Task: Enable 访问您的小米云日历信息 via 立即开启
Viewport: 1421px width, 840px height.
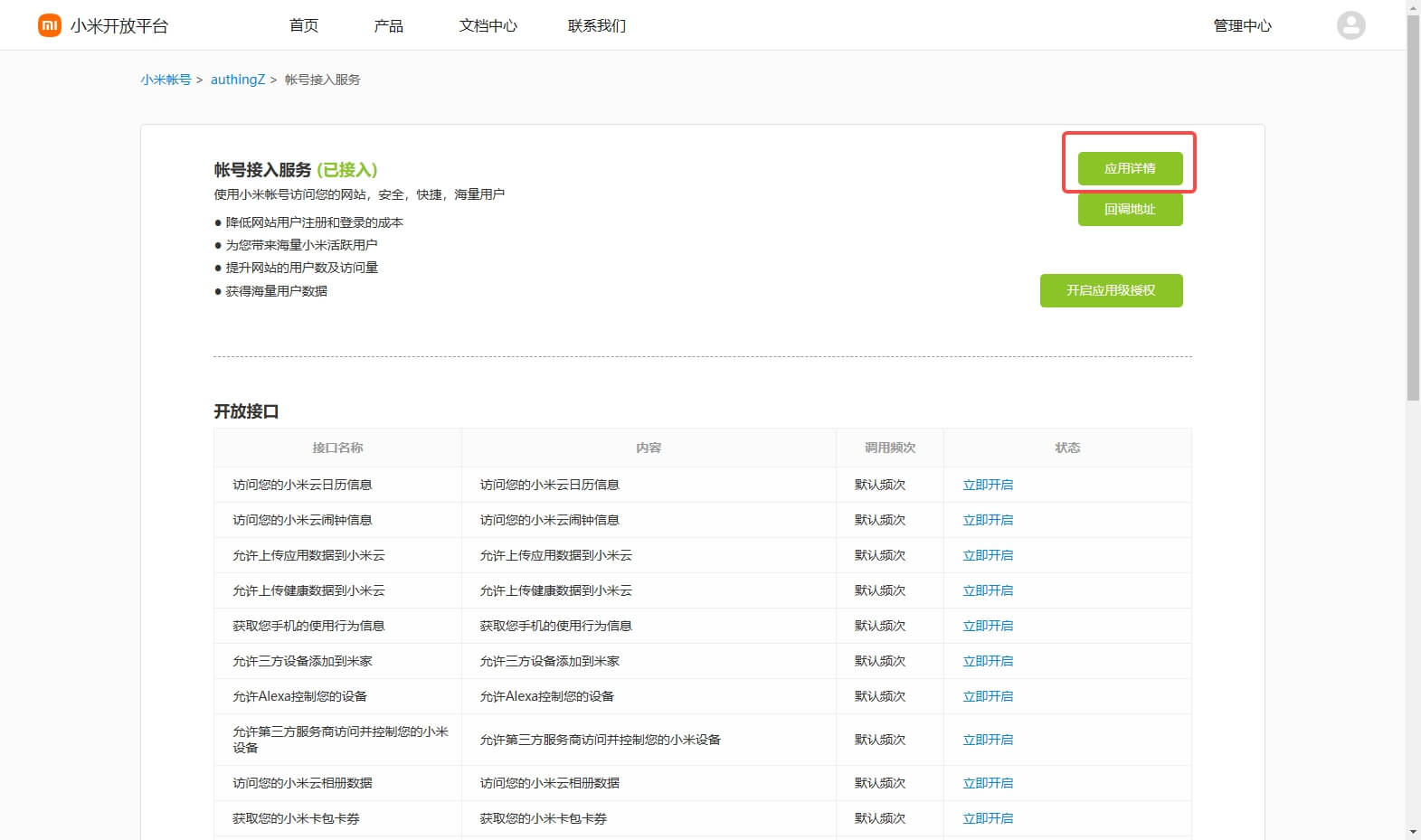Action: pos(988,485)
